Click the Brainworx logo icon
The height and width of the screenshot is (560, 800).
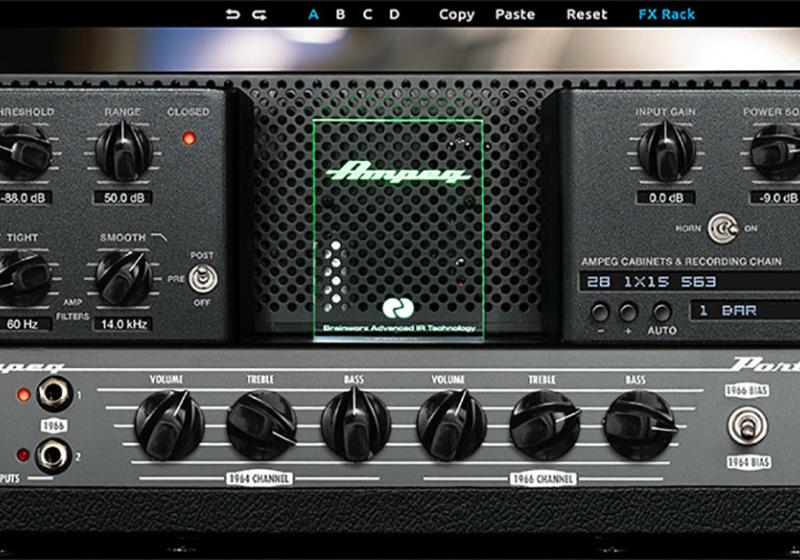click(398, 308)
